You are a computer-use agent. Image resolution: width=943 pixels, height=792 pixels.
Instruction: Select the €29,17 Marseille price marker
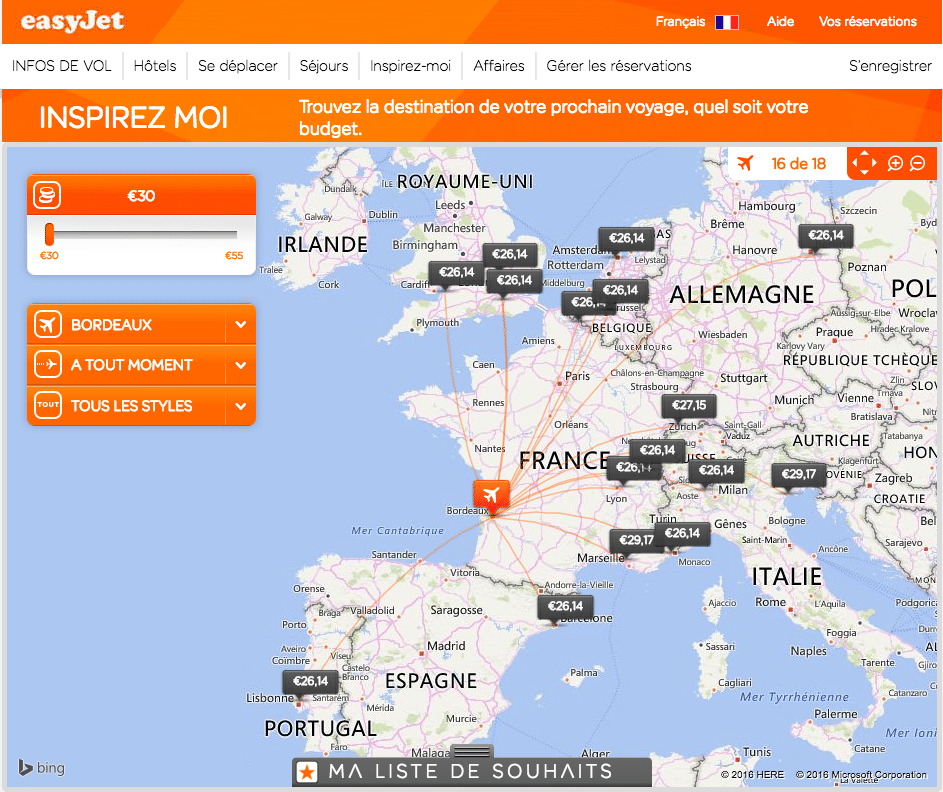click(x=636, y=541)
